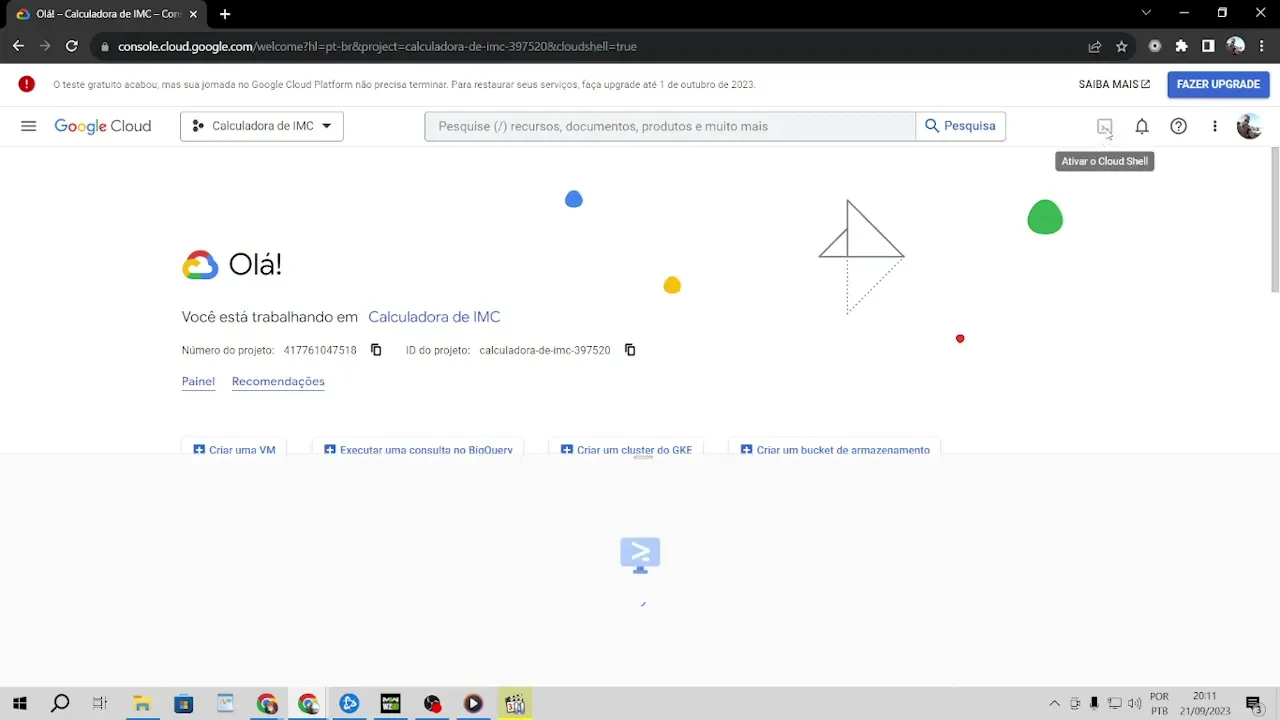The height and width of the screenshot is (720, 1280).
Task: Copy the project ID calculadora-de-imc-397520
Action: pos(630,350)
